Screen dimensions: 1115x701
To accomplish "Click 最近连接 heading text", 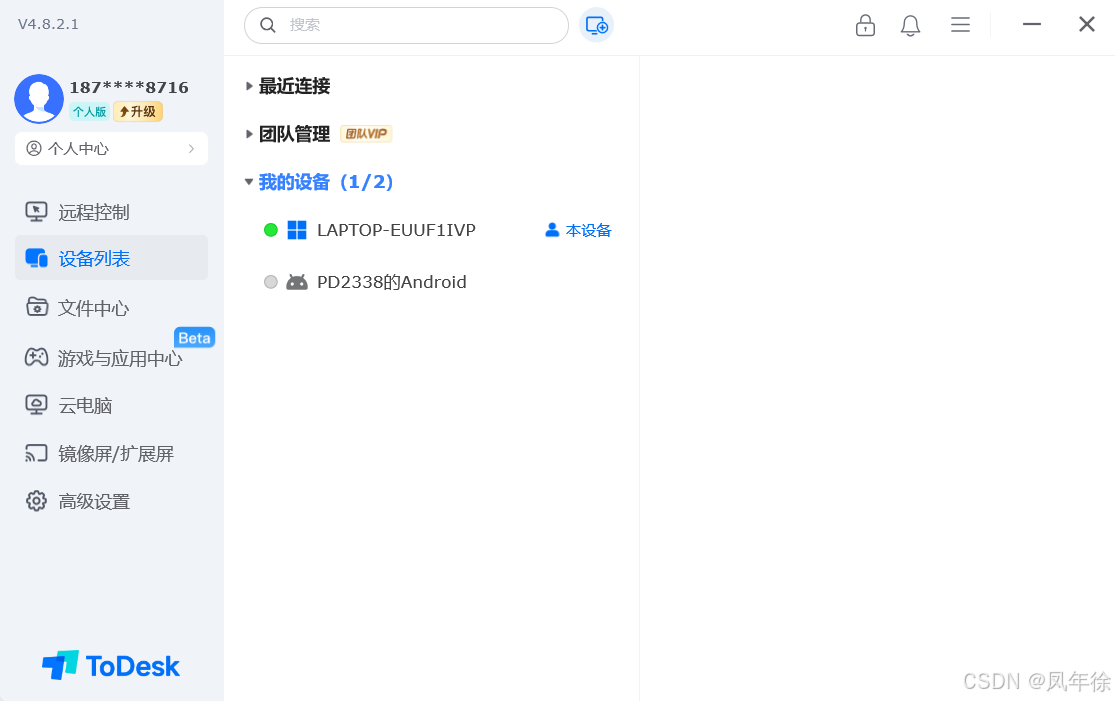I will [294, 86].
